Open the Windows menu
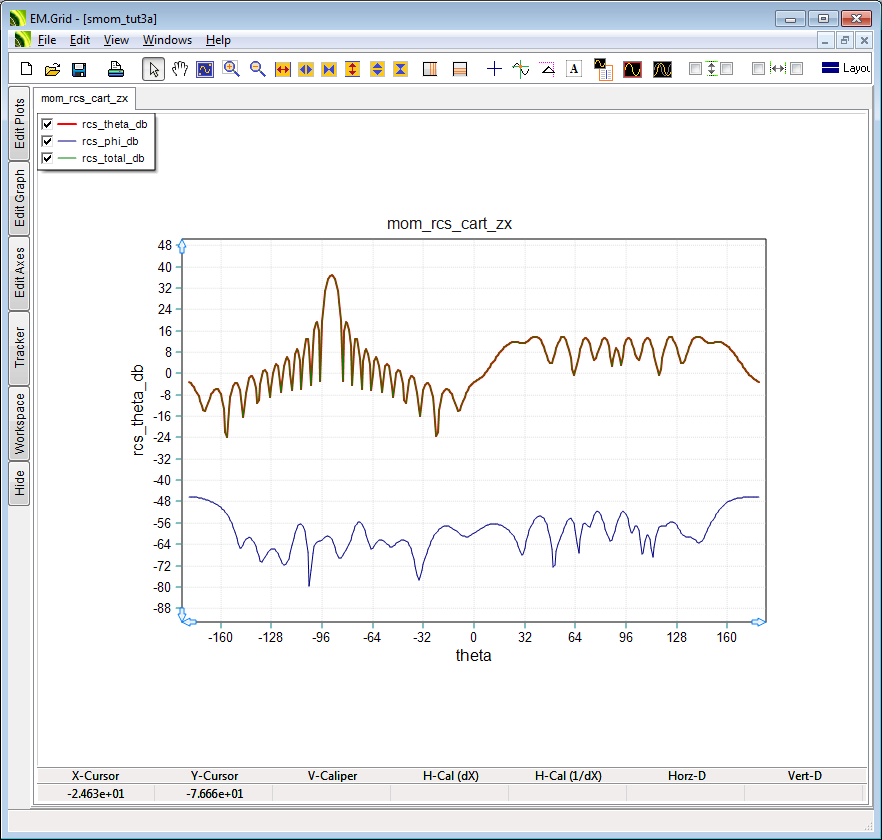Viewport: 882px width, 840px height. pyautogui.click(x=167, y=40)
